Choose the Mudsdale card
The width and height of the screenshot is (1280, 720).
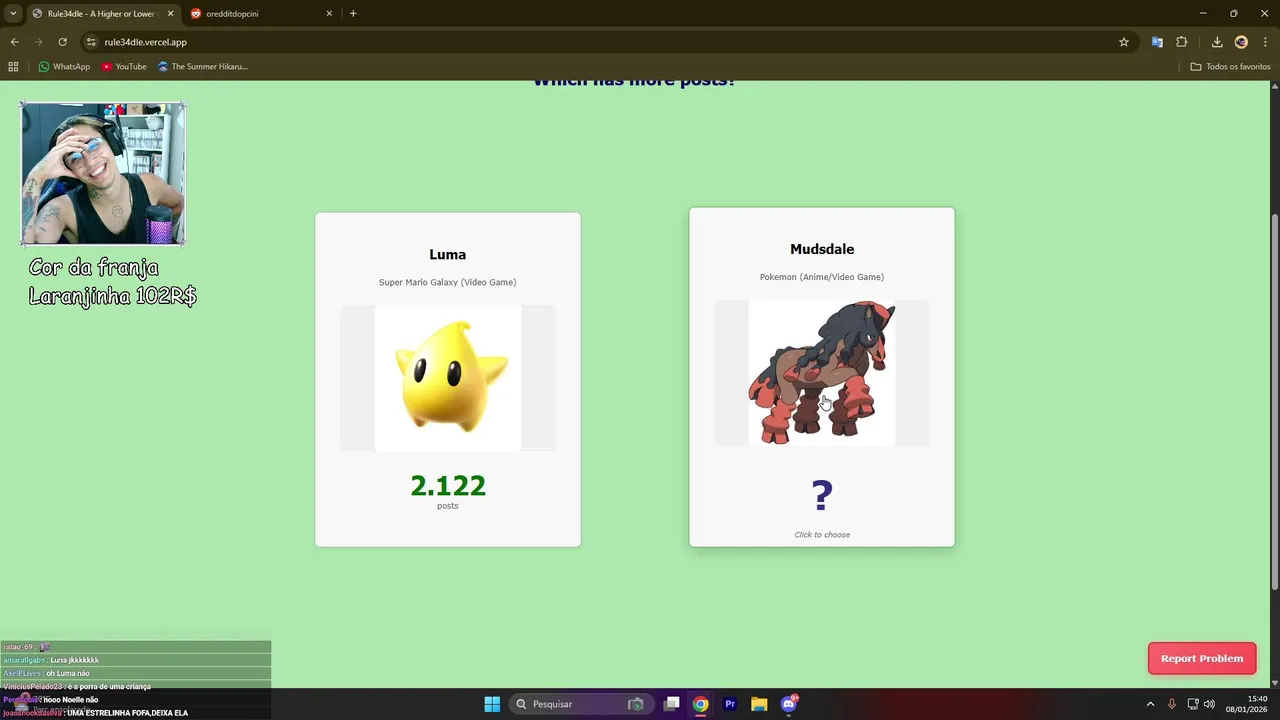coord(822,377)
